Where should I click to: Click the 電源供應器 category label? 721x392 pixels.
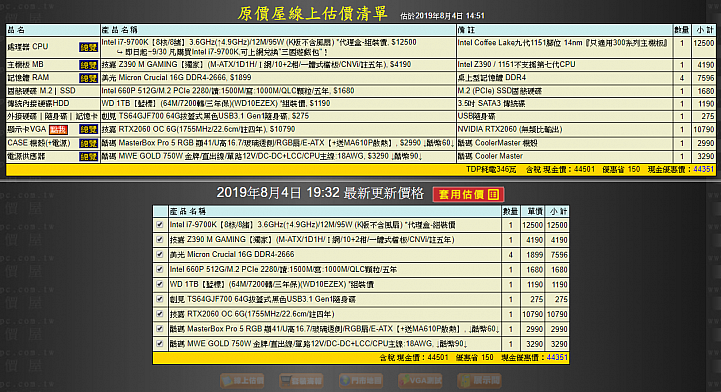[x=26, y=156]
